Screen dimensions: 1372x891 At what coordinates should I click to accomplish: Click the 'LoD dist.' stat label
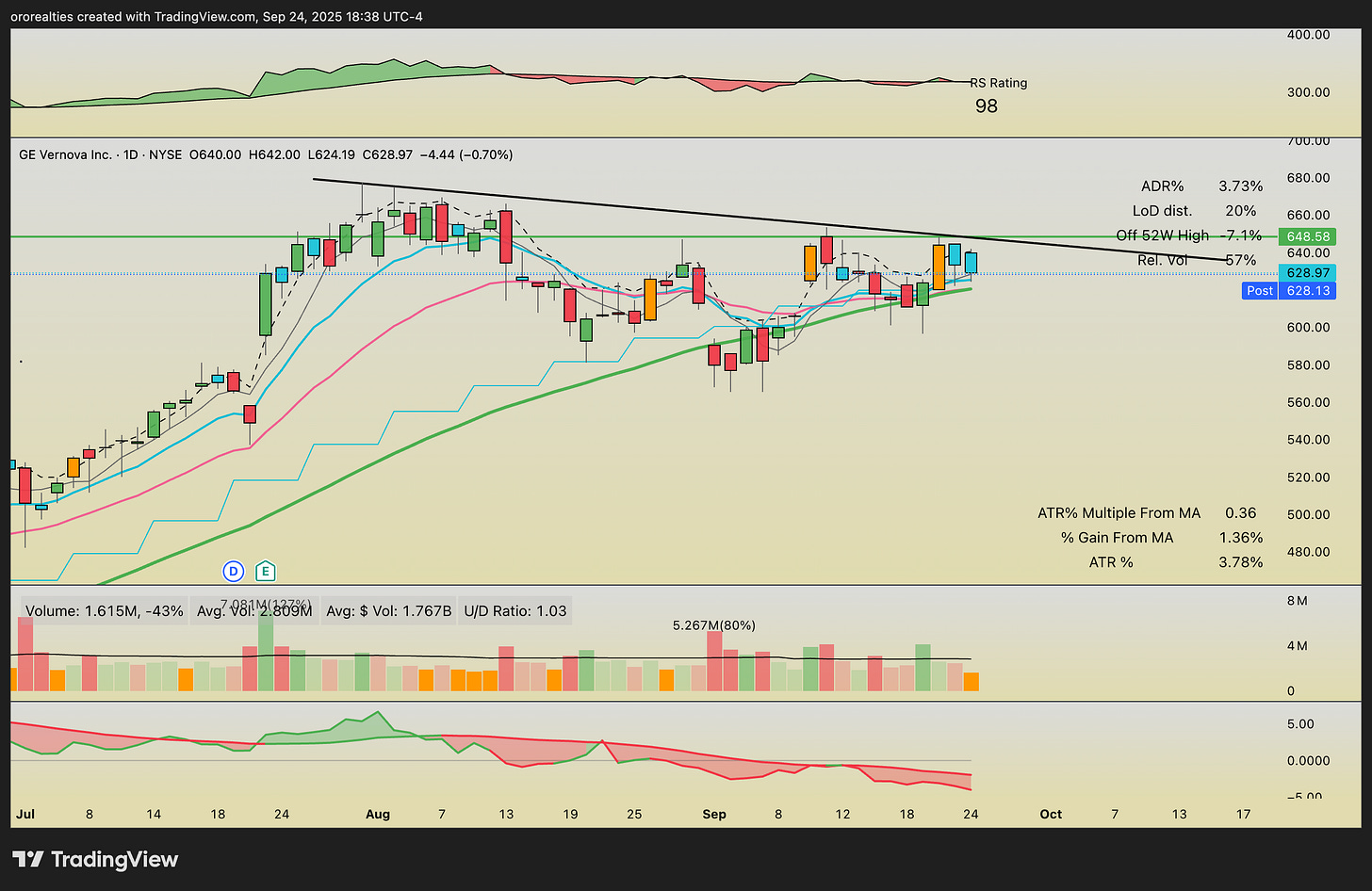[x=1162, y=211]
